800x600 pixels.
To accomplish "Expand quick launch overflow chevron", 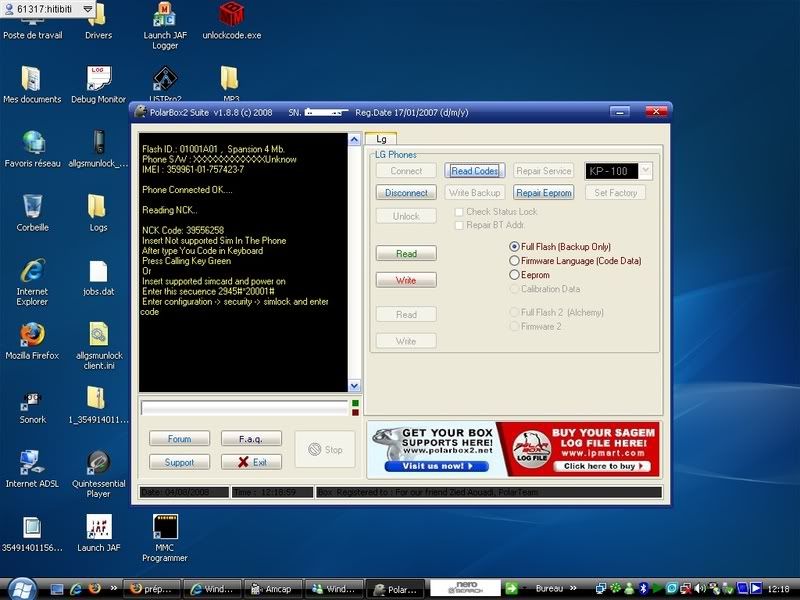I will 113,588.
